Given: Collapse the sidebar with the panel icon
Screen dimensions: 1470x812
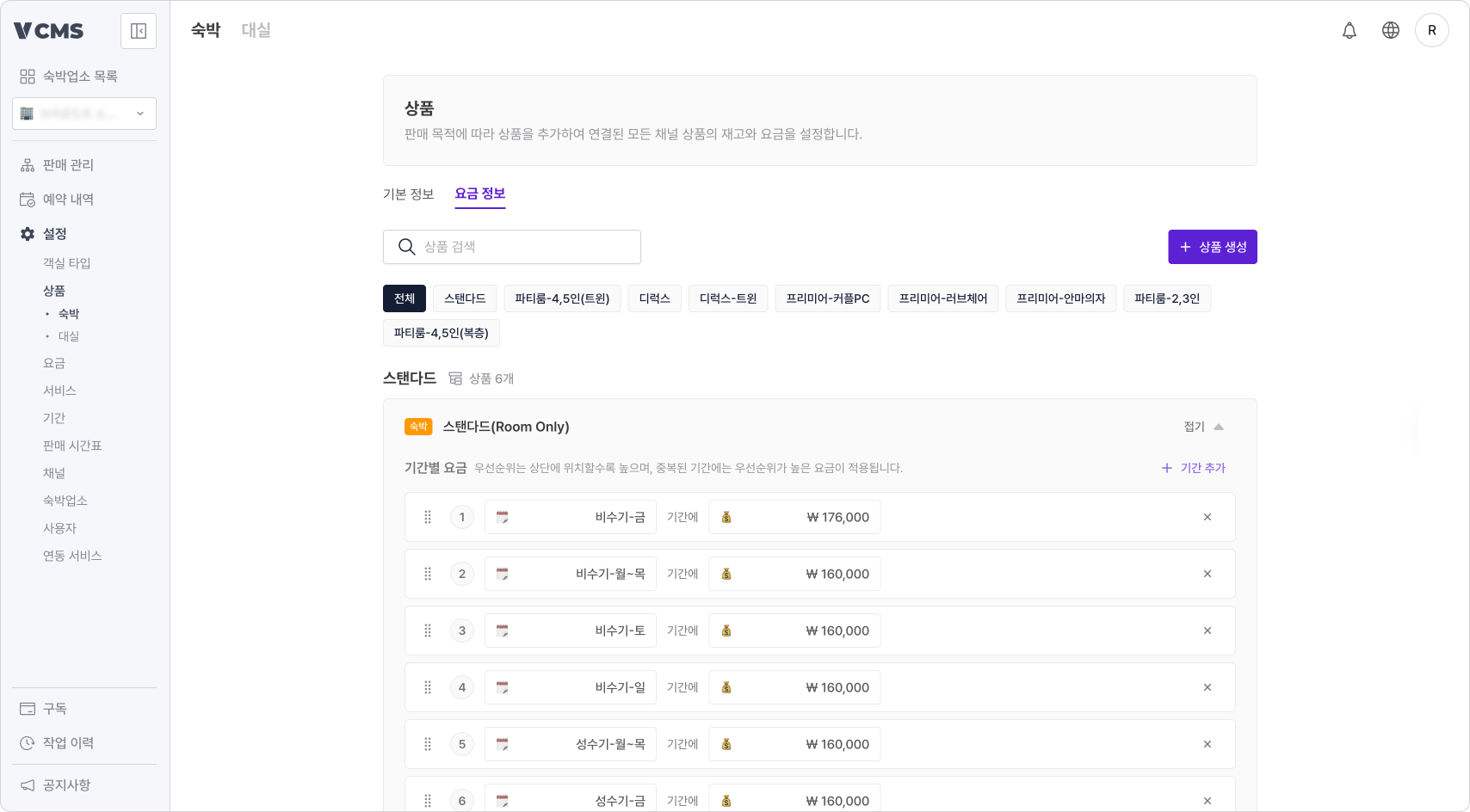Looking at the screenshot, I should (x=139, y=31).
